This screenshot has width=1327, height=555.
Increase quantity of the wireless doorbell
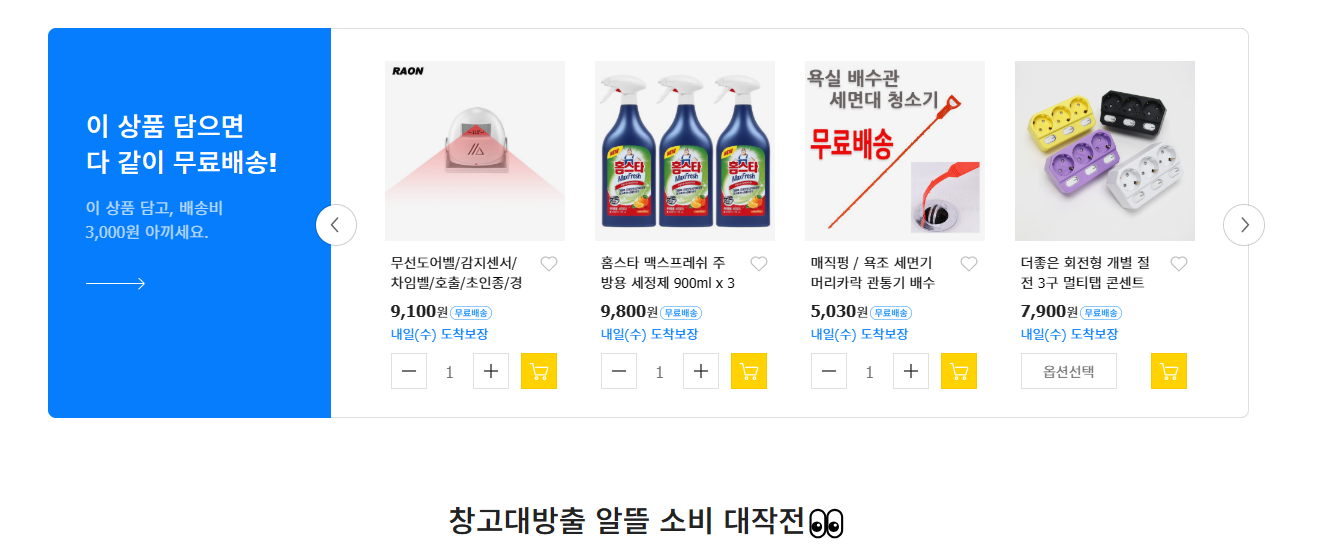[491, 371]
